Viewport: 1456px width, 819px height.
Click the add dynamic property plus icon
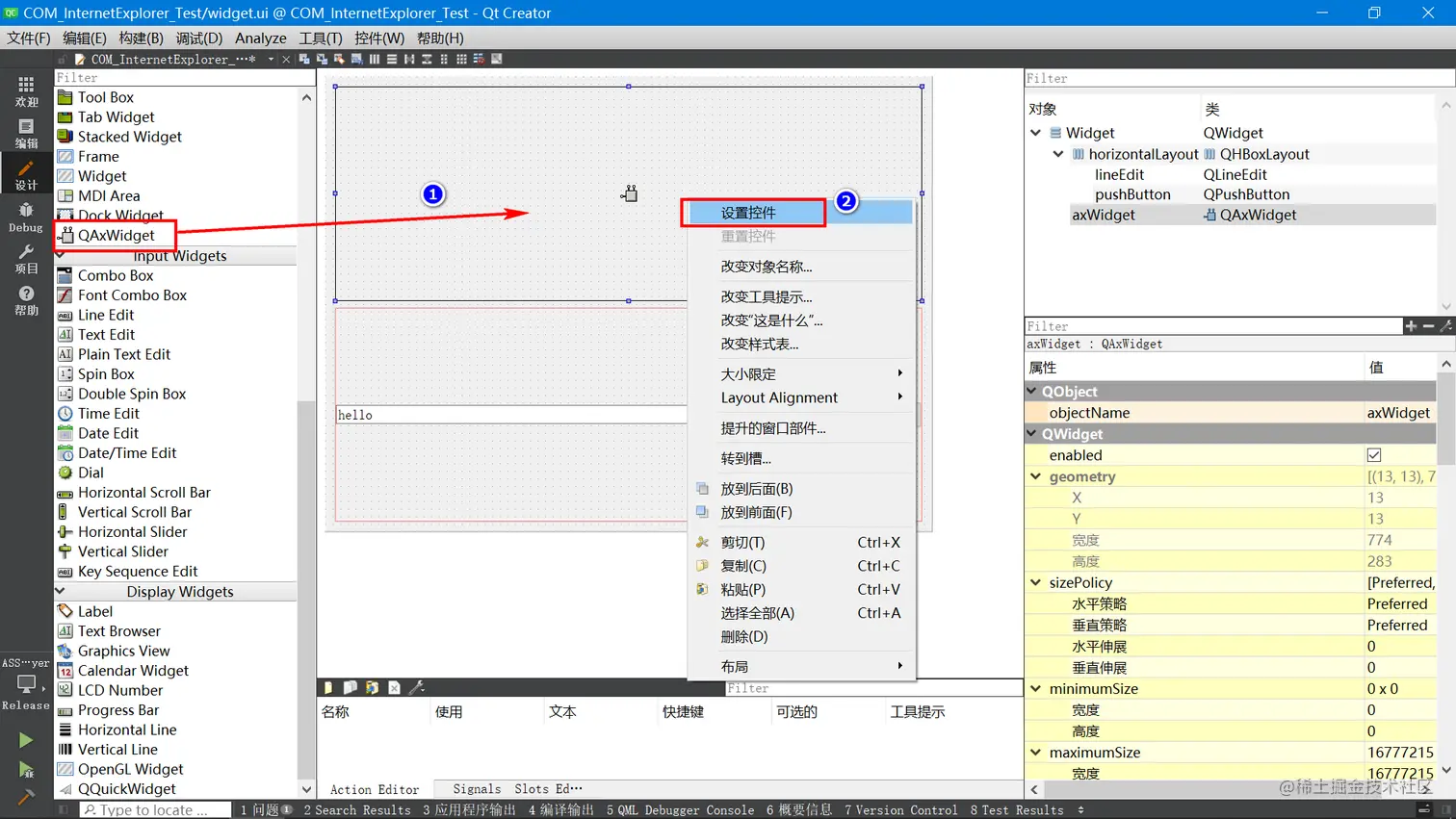[1411, 326]
